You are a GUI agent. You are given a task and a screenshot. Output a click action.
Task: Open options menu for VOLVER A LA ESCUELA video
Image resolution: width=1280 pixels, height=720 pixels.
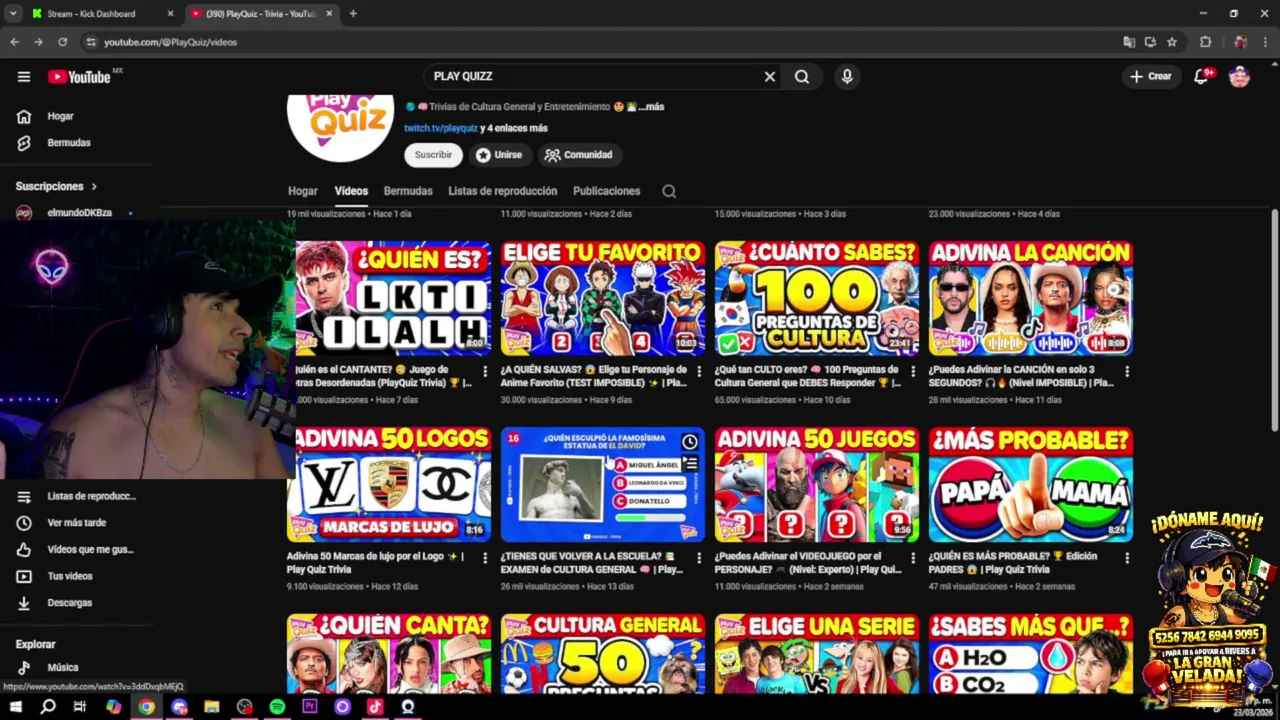(x=699, y=558)
